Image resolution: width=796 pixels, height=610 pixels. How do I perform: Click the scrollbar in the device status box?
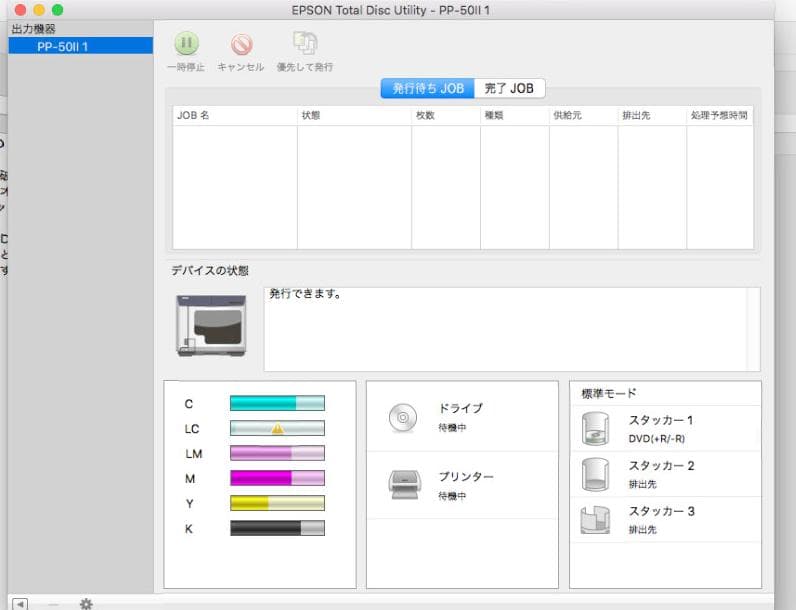click(753, 329)
